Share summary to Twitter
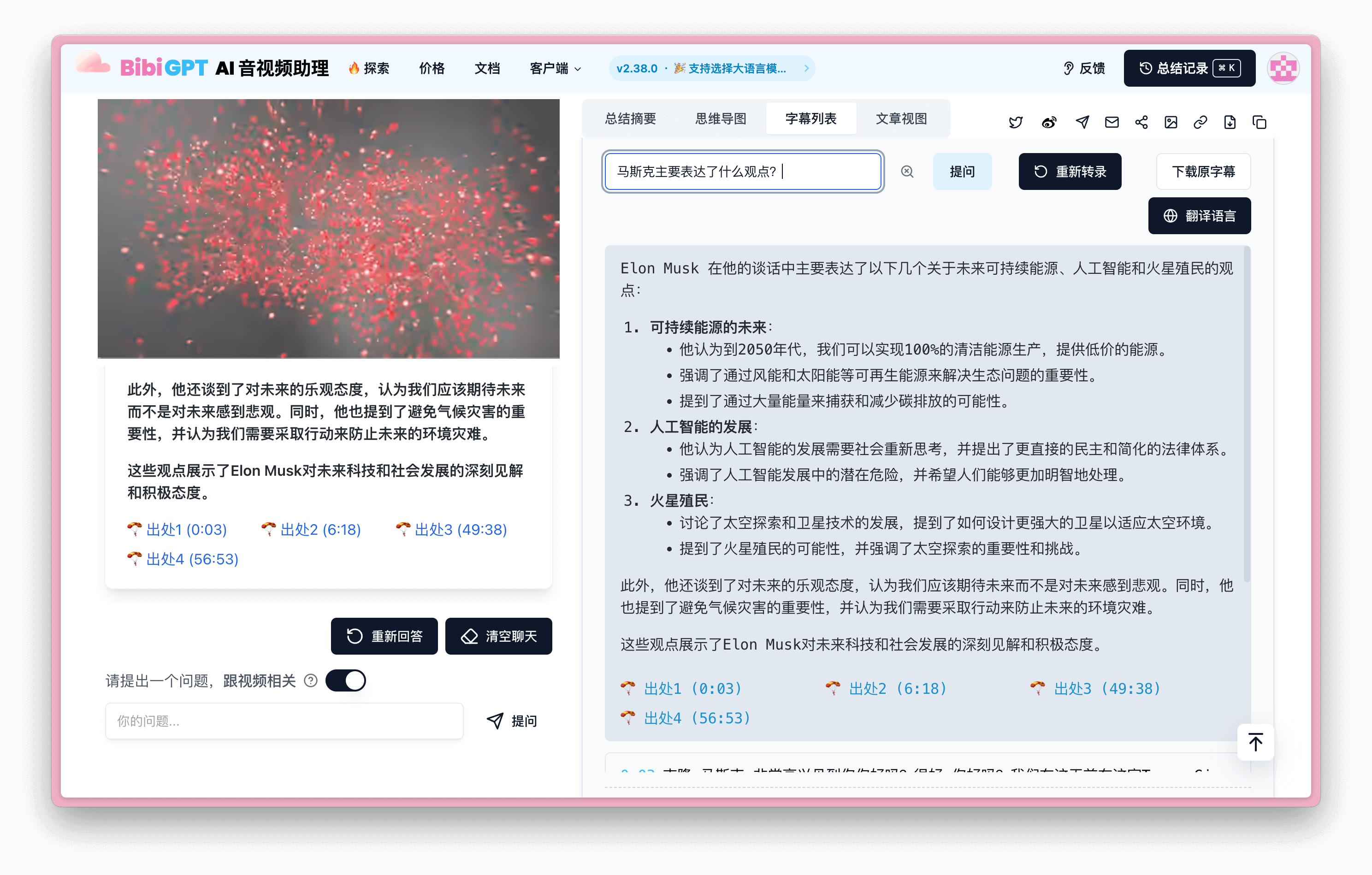This screenshot has height=875, width=1372. (1015, 123)
